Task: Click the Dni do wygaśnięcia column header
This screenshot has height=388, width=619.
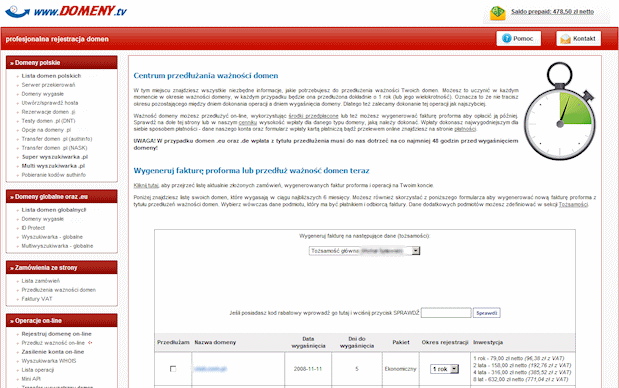Action: click(357, 342)
